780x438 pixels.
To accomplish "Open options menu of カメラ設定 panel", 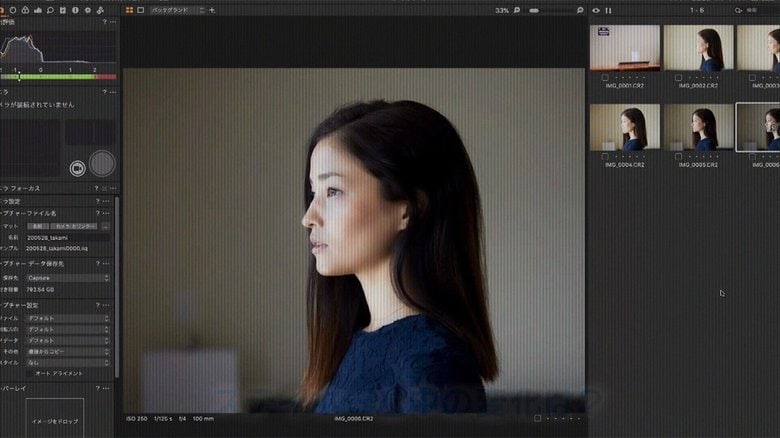I will tap(106, 201).
